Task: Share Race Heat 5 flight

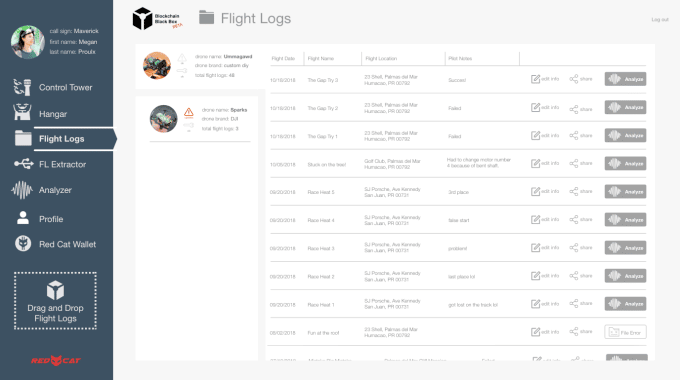Action: click(x=581, y=191)
